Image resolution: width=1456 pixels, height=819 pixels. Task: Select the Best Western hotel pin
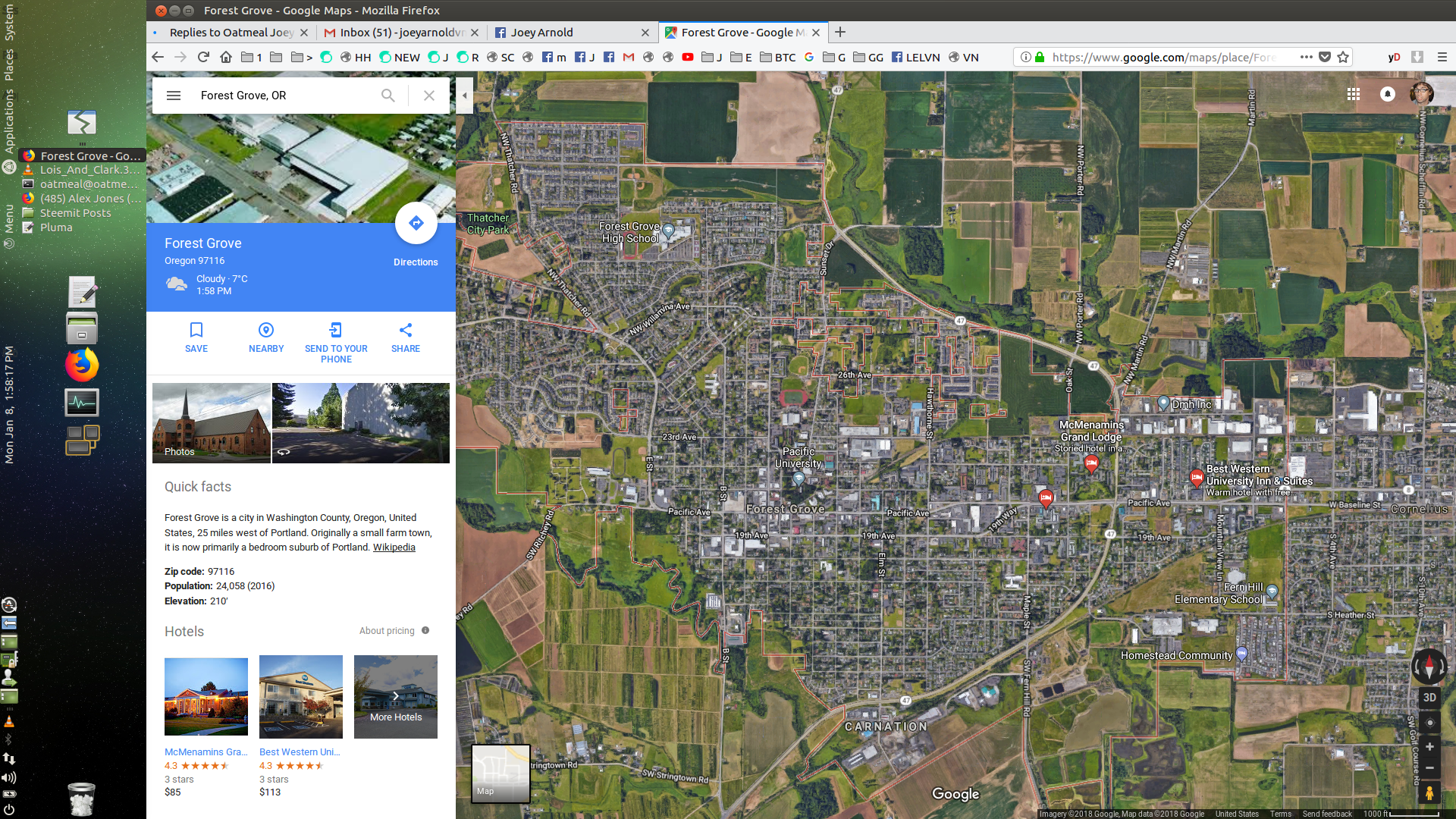coord(1196,478)
